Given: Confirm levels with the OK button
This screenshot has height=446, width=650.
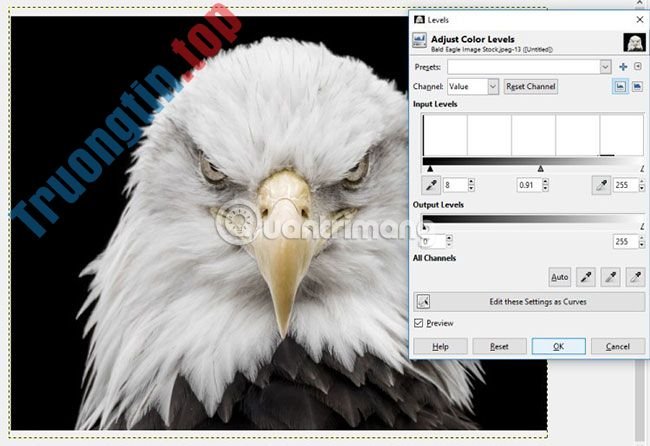Looking at the screenshot, I should [558, 346].
